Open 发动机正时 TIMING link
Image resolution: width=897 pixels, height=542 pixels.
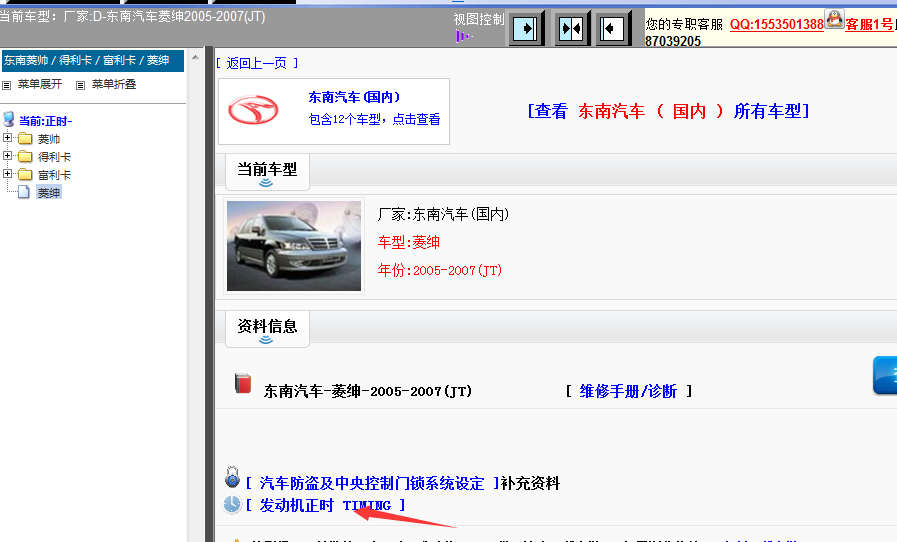click(325, 505)
